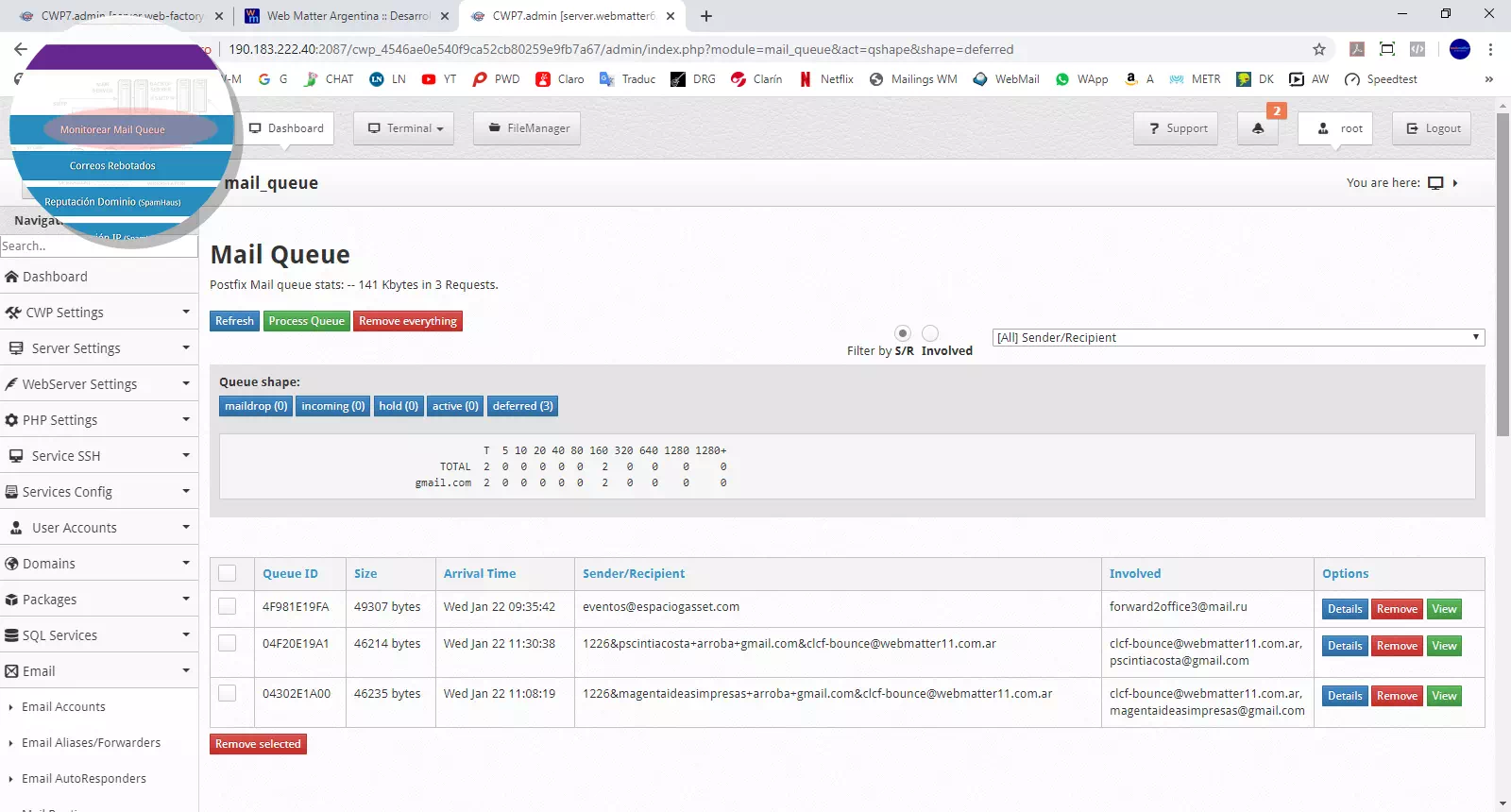Open the WebMail bookmark icon

point(980,79)
